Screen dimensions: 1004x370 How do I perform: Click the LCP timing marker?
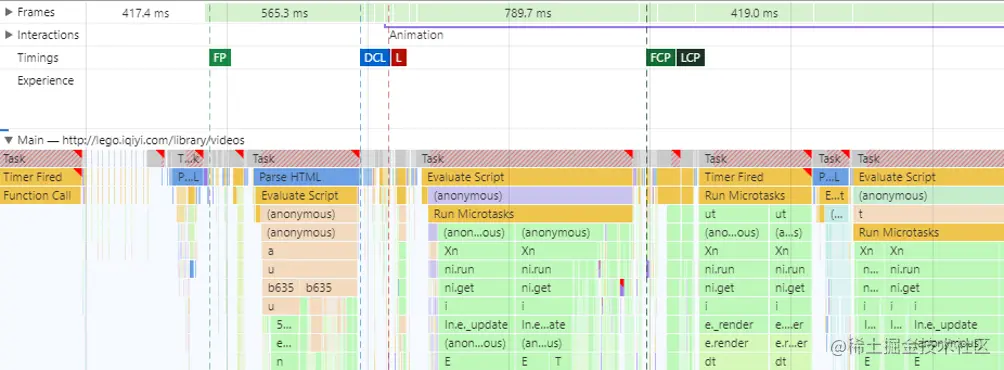tap(690, 58)
